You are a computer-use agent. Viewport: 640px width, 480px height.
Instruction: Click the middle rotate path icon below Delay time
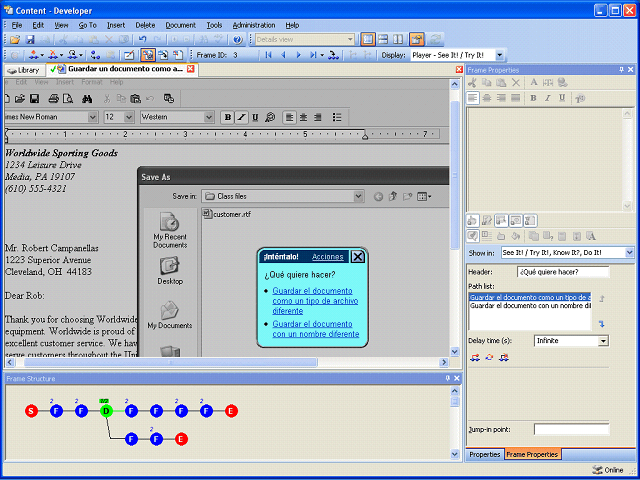pos(489,358)
